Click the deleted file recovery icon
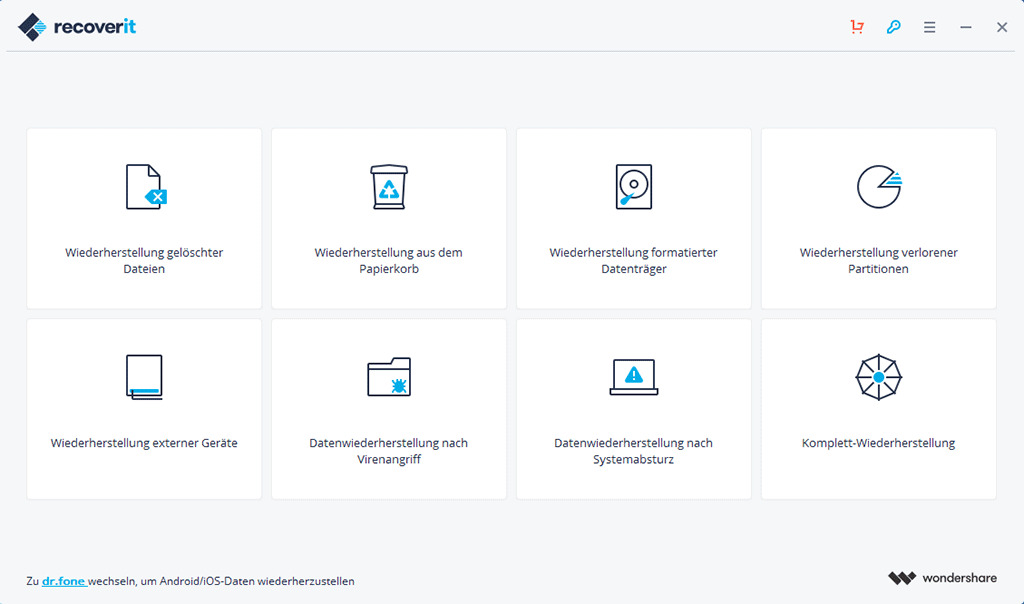Viewport: 1024px width, 604px height. pos(146,187)
